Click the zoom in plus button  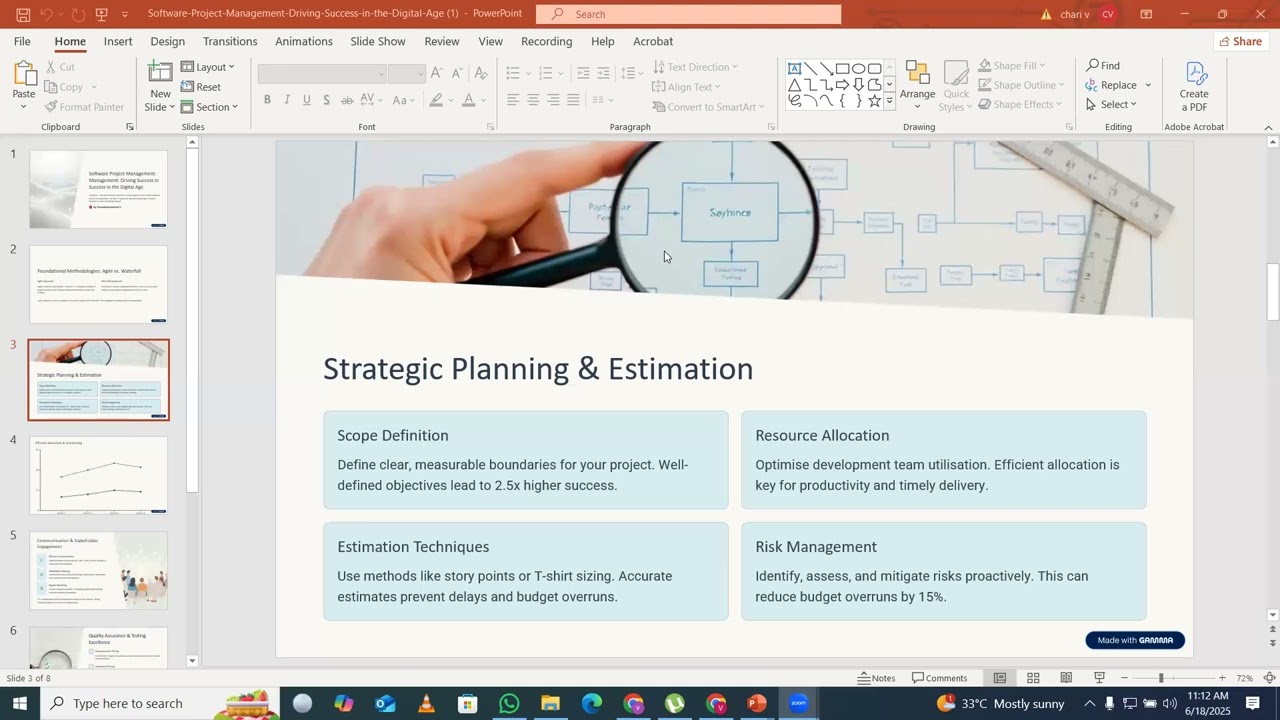[x=1222, y=678]
